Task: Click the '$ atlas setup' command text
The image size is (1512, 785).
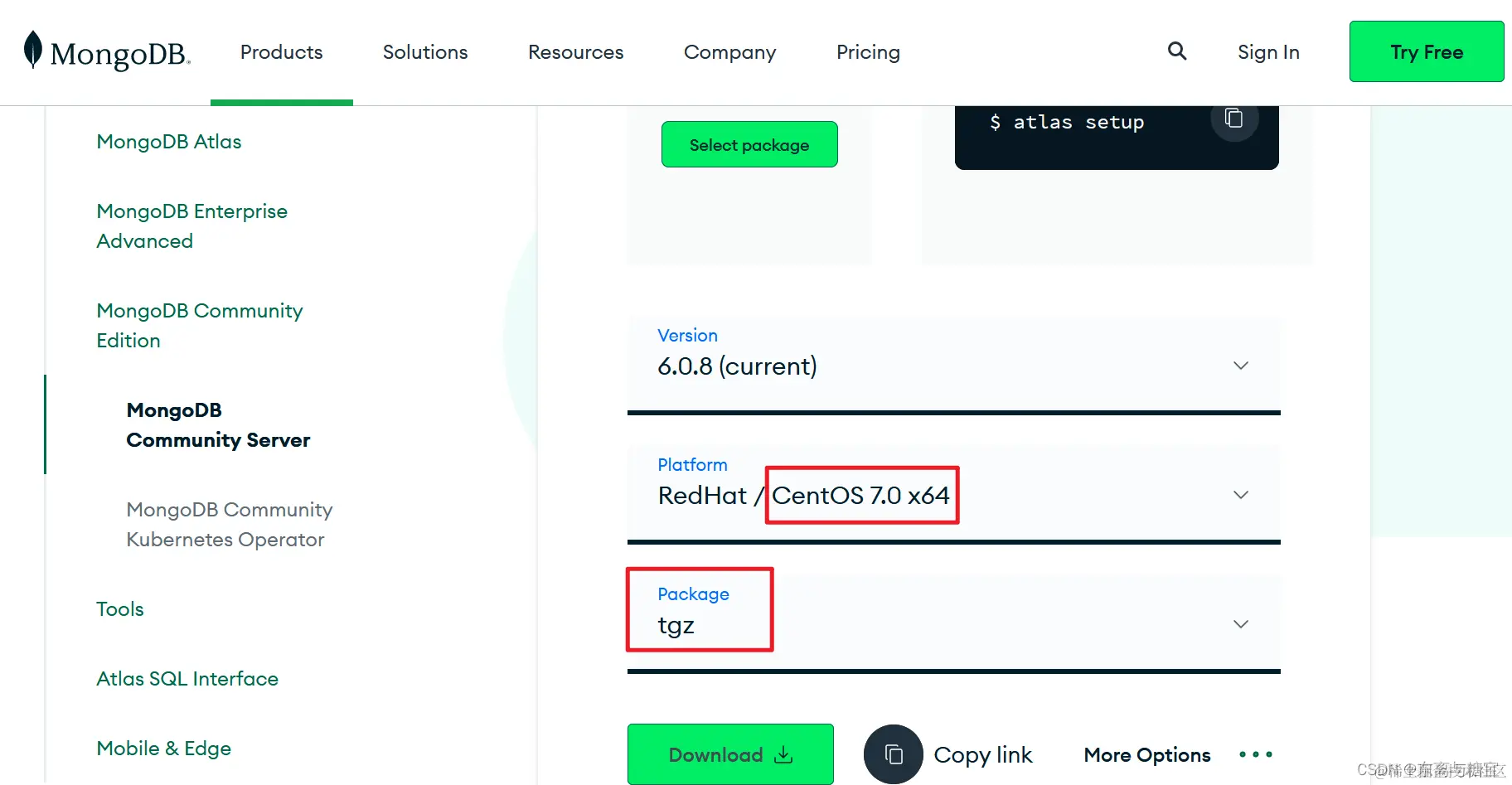Action: click(x=1067, y=123)
